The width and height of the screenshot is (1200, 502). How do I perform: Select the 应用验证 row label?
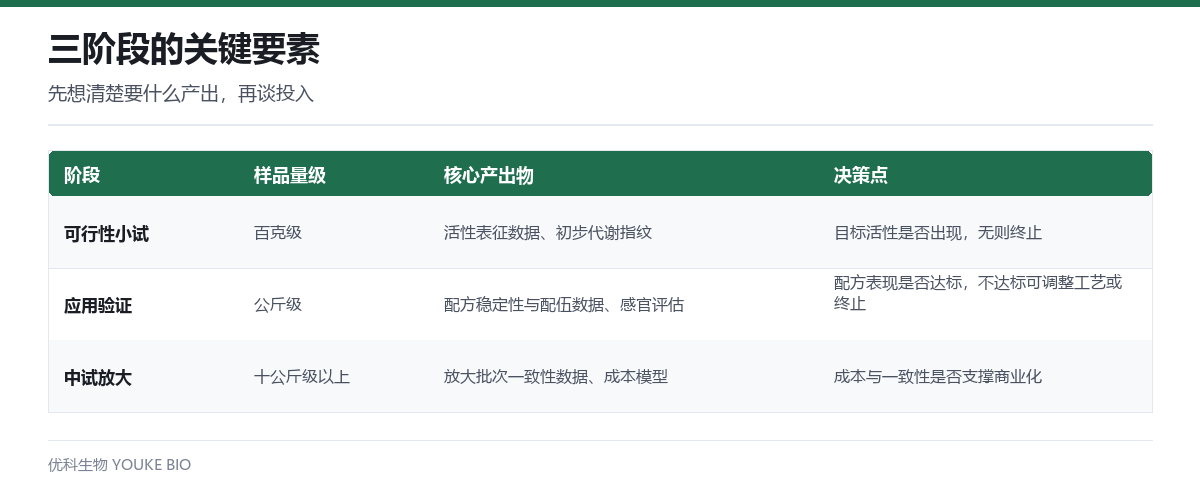tap(98, 305)
